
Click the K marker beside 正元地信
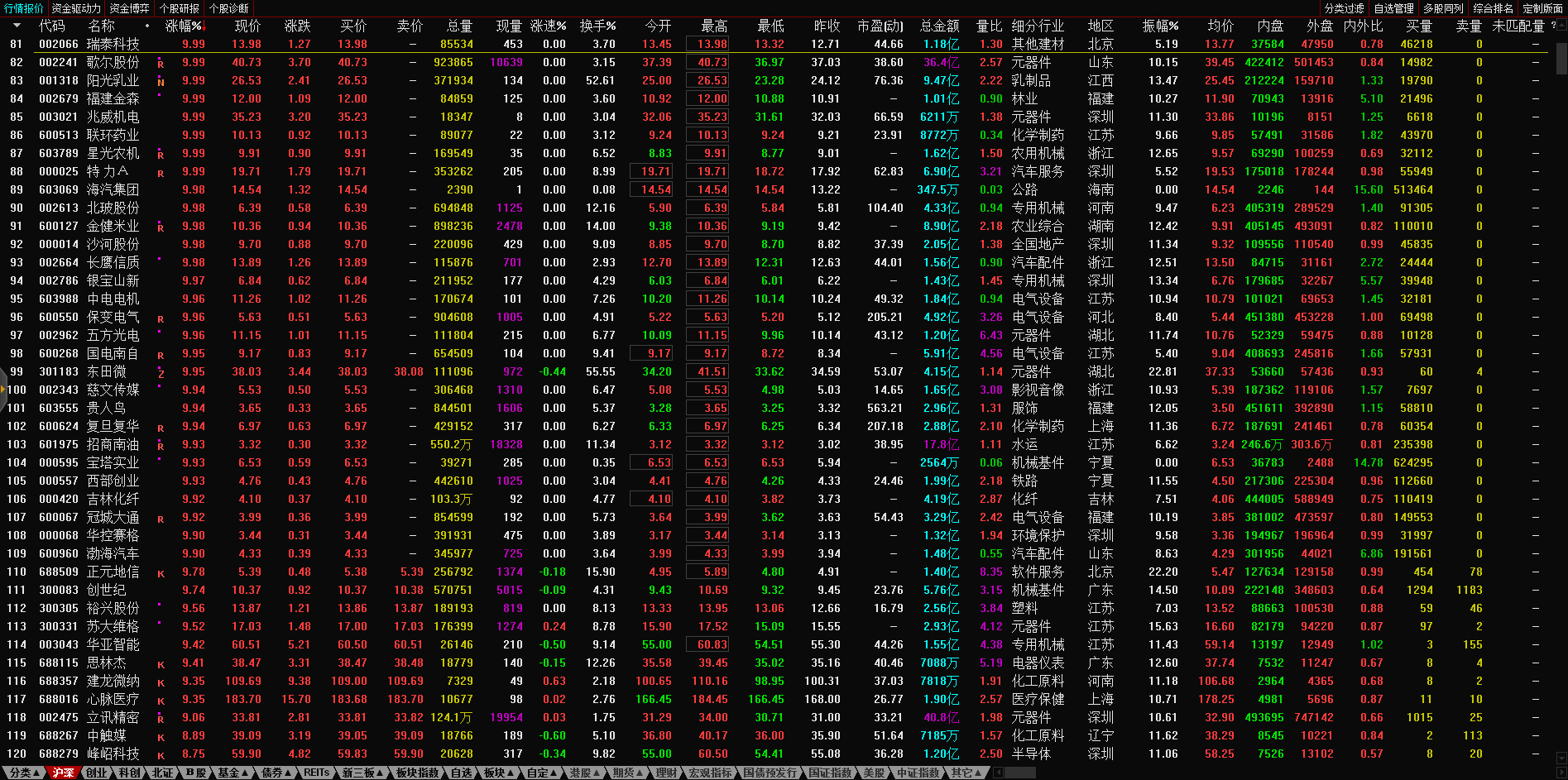coord(161,573)
